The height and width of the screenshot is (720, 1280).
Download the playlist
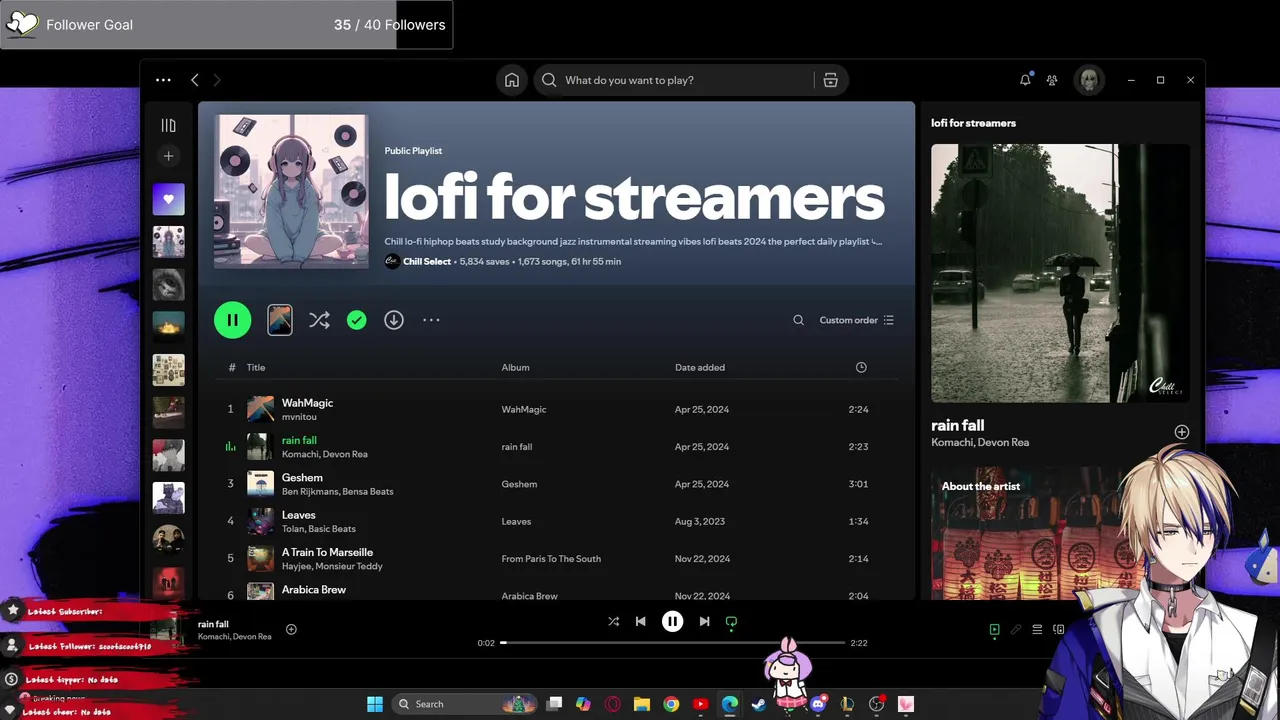(394, 320)
